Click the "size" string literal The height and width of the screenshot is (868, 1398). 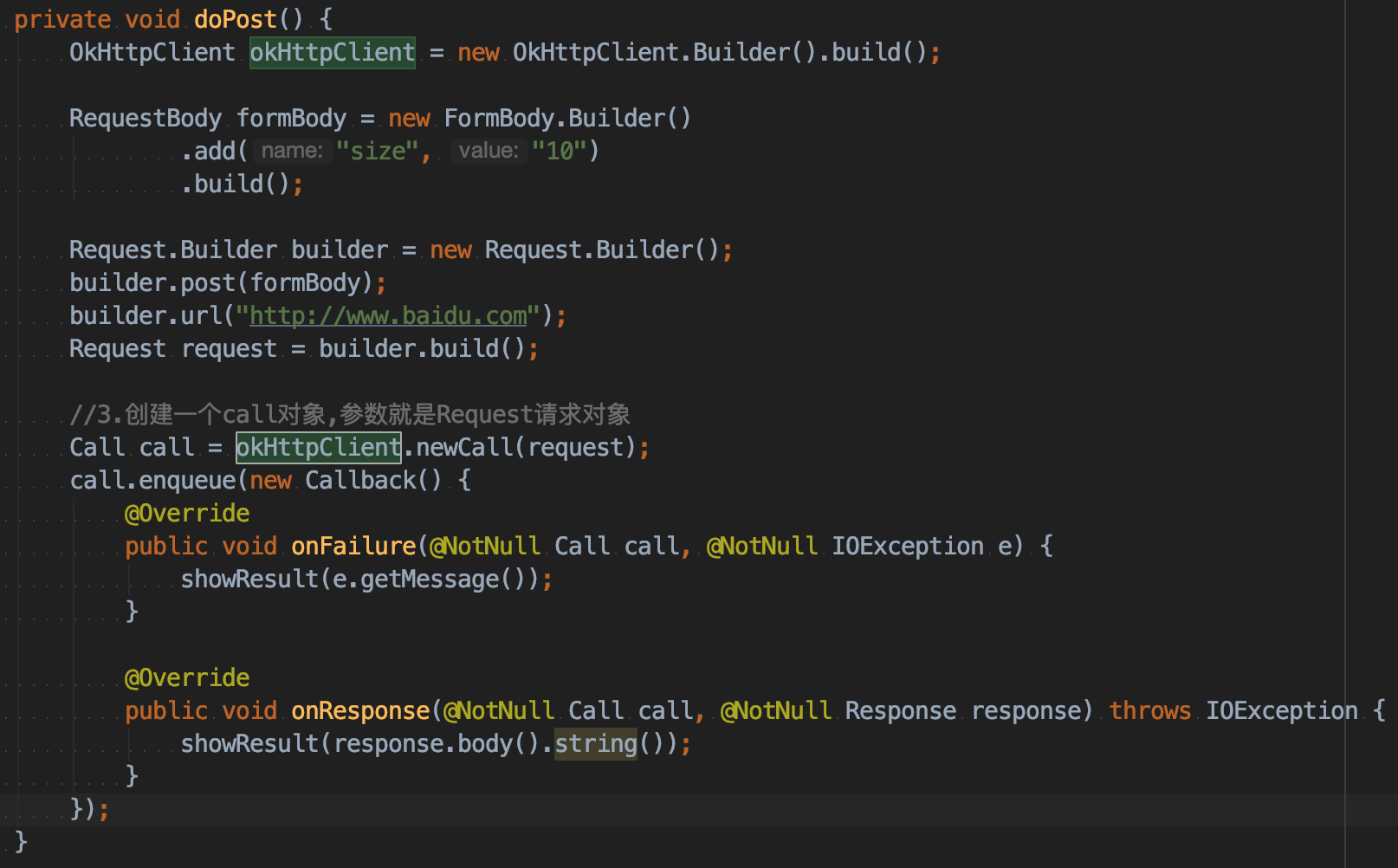tap(378, 151)
